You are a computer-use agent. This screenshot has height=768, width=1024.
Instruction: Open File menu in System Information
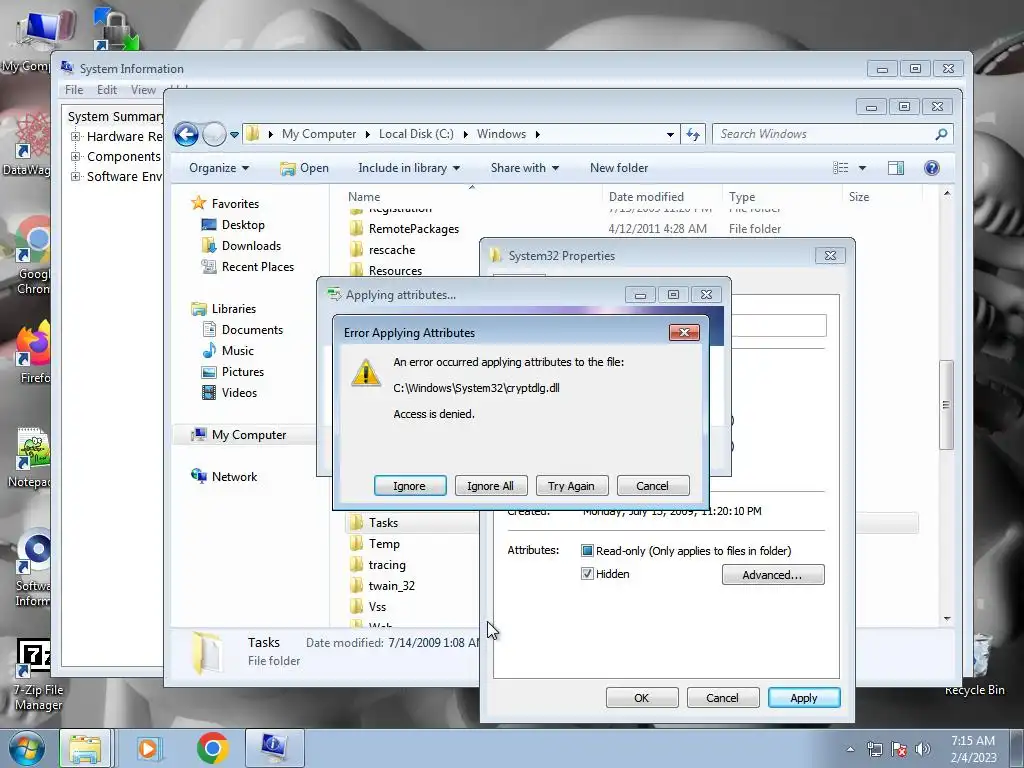coord(74,90)
